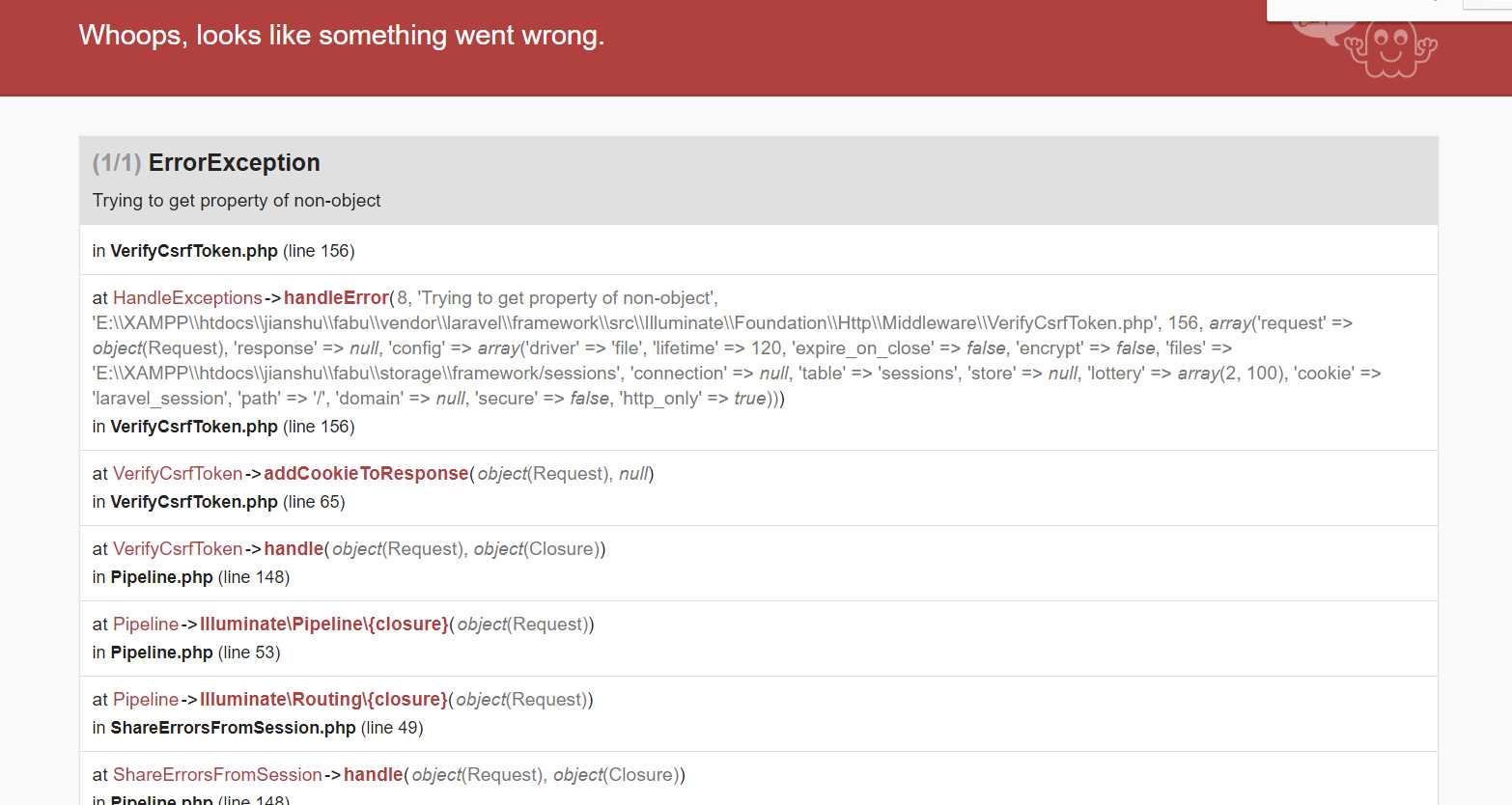Click the handleError method name

[x=336, y=298]
